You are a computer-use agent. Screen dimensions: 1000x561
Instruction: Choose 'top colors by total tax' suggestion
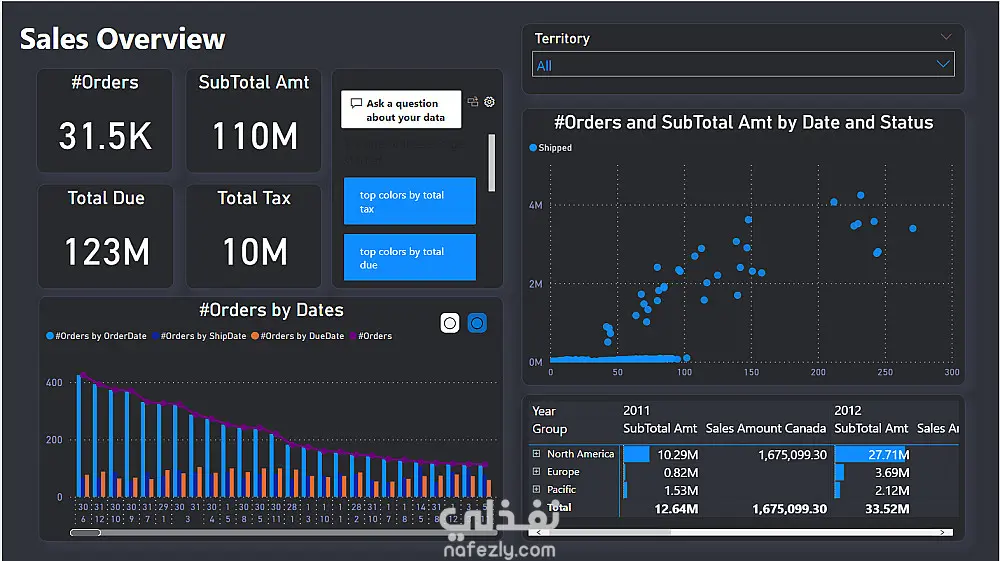pos(409,201)
